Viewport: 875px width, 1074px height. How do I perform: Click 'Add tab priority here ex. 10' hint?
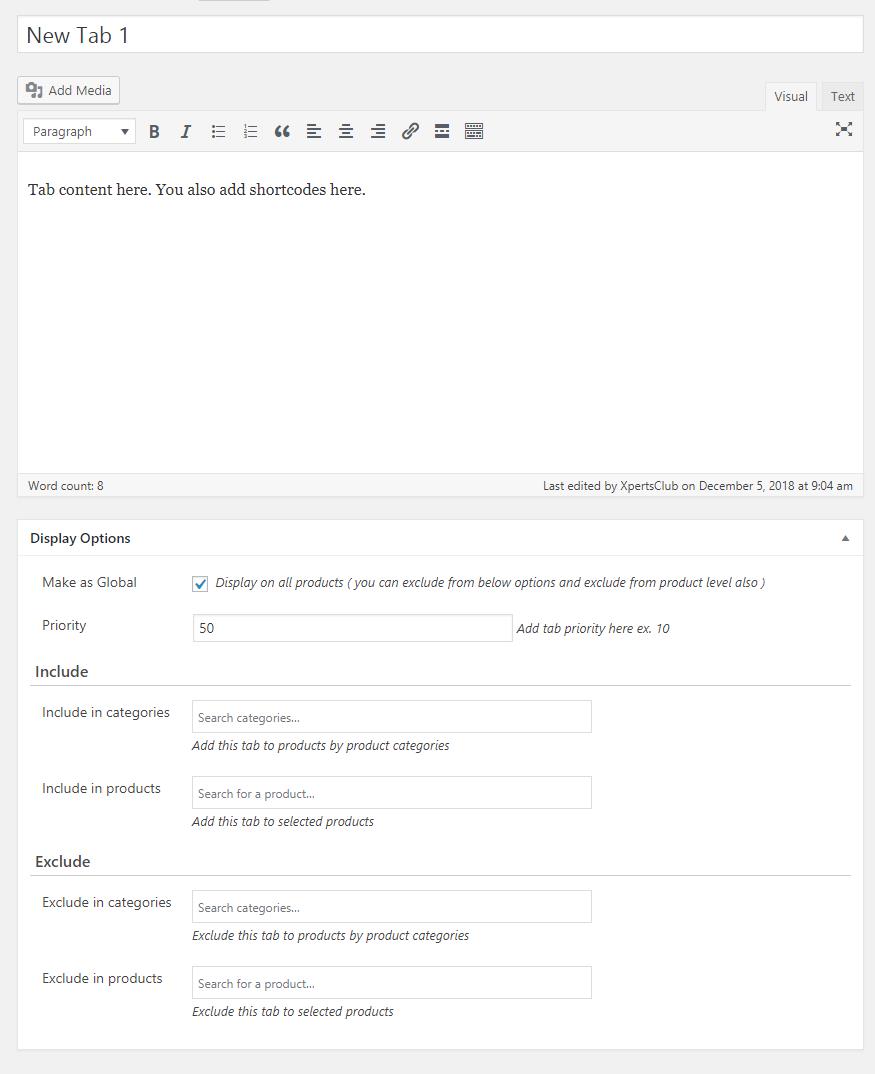(x=593, y=629)
